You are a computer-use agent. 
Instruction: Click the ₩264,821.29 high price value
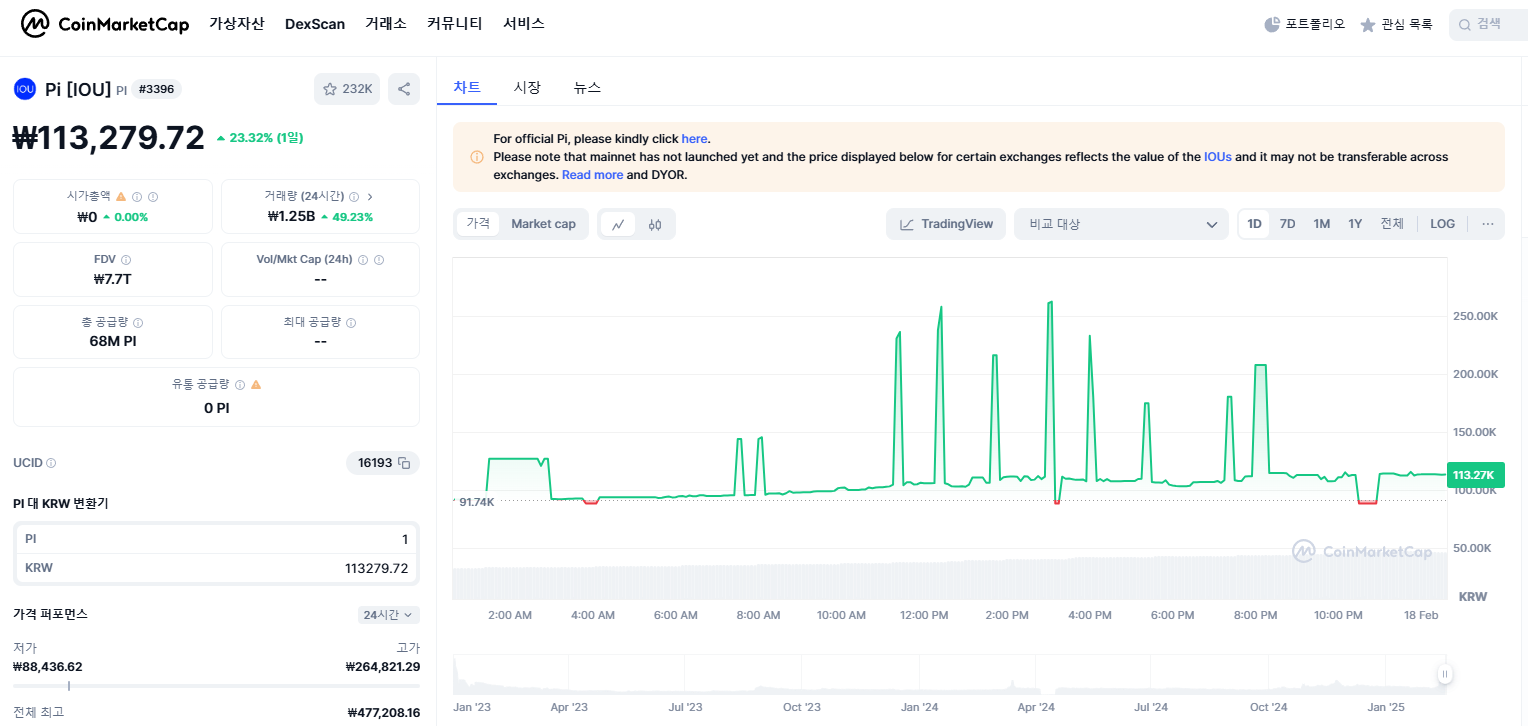point(383,667)
